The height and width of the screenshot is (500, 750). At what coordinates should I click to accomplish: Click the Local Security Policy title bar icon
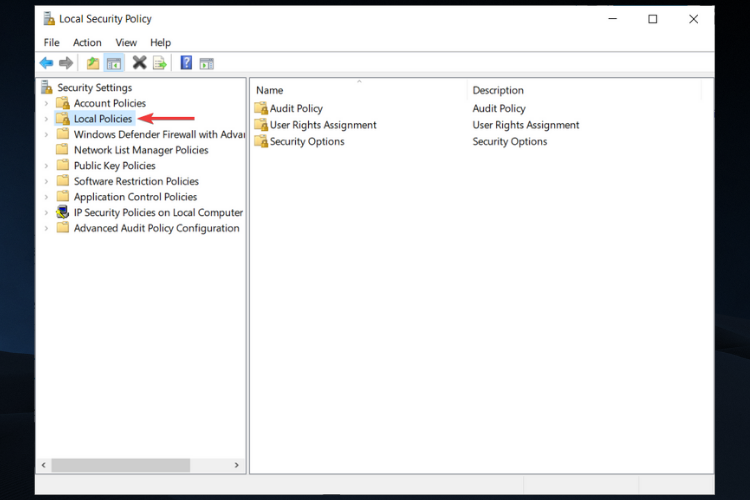(49, 19)
